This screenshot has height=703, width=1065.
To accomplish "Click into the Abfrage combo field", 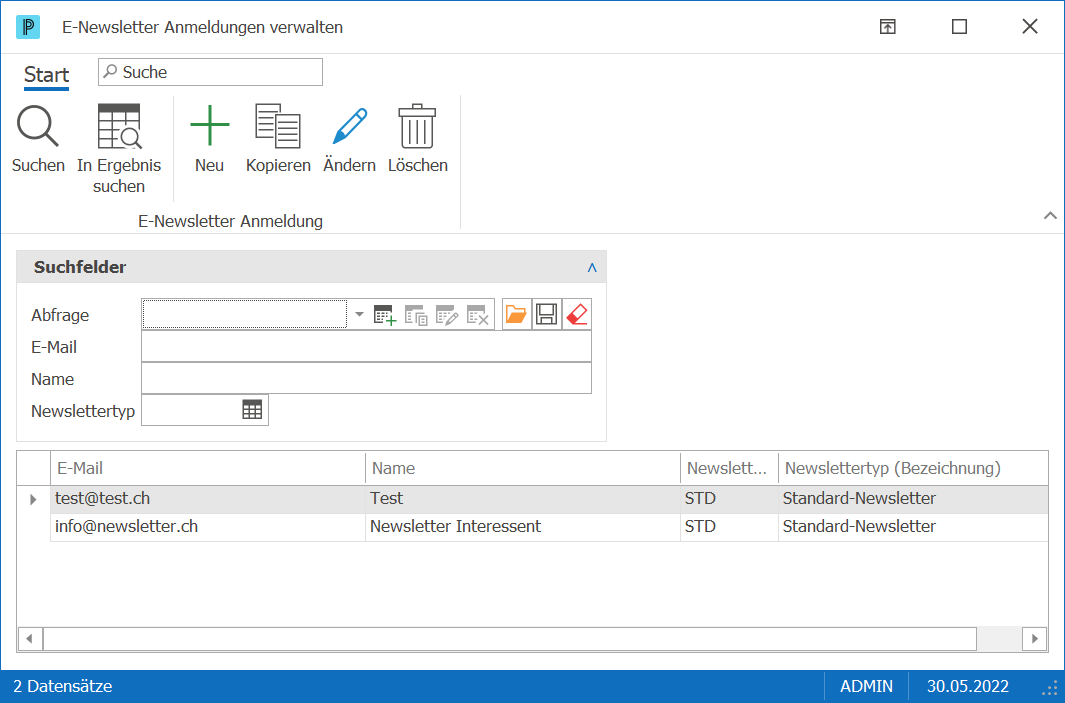I will [x=245, y=314].
